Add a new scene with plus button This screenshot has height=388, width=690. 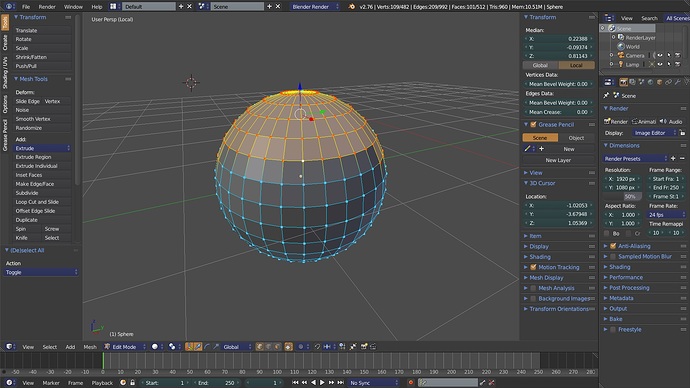click(269, 7)
